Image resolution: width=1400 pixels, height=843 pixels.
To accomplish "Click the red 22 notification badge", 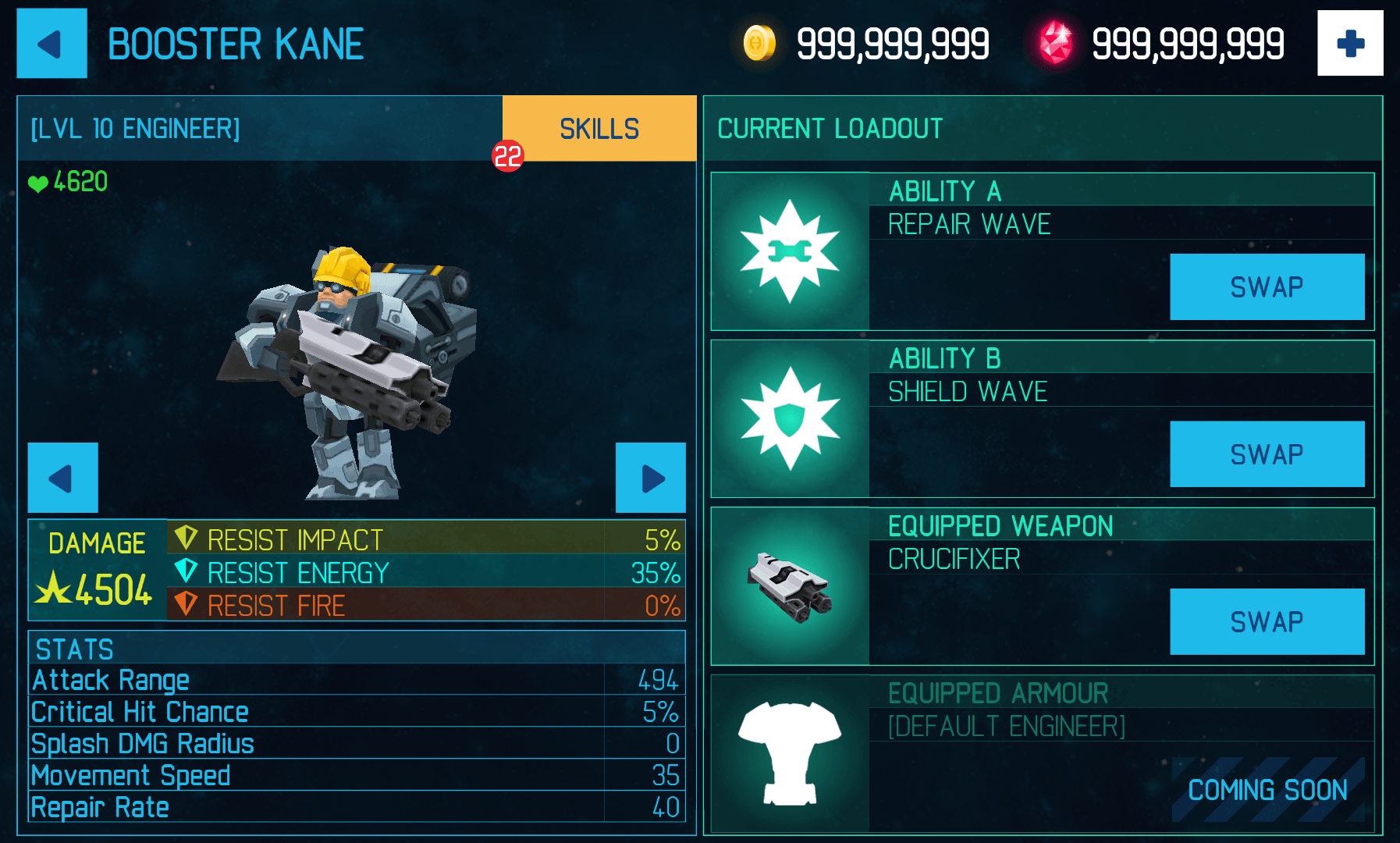I will pyautogui.click(x=507, y=156).
